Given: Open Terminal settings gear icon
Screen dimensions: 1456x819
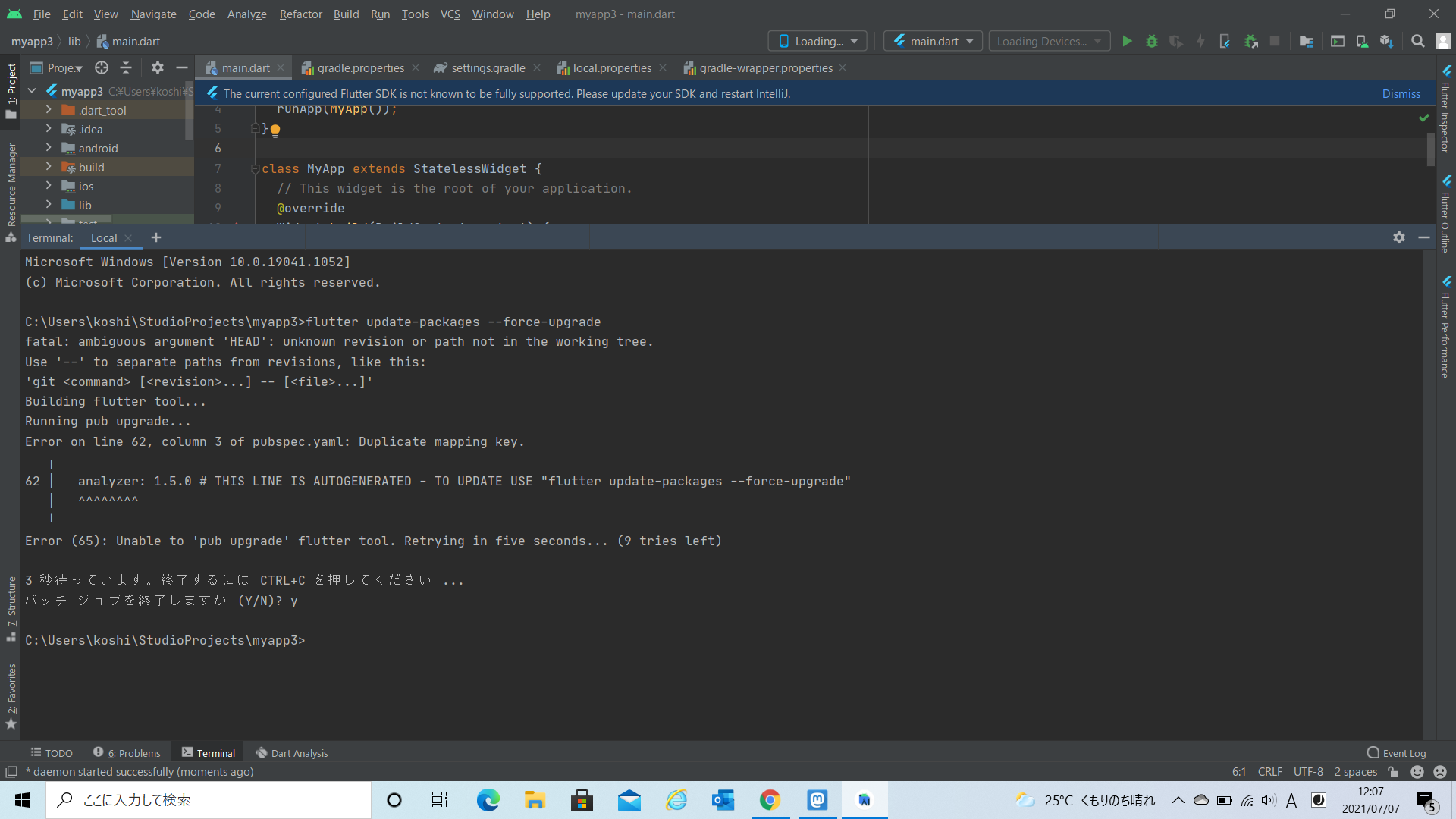Looking at the screenshot, I should click(x=1399, y=237).
